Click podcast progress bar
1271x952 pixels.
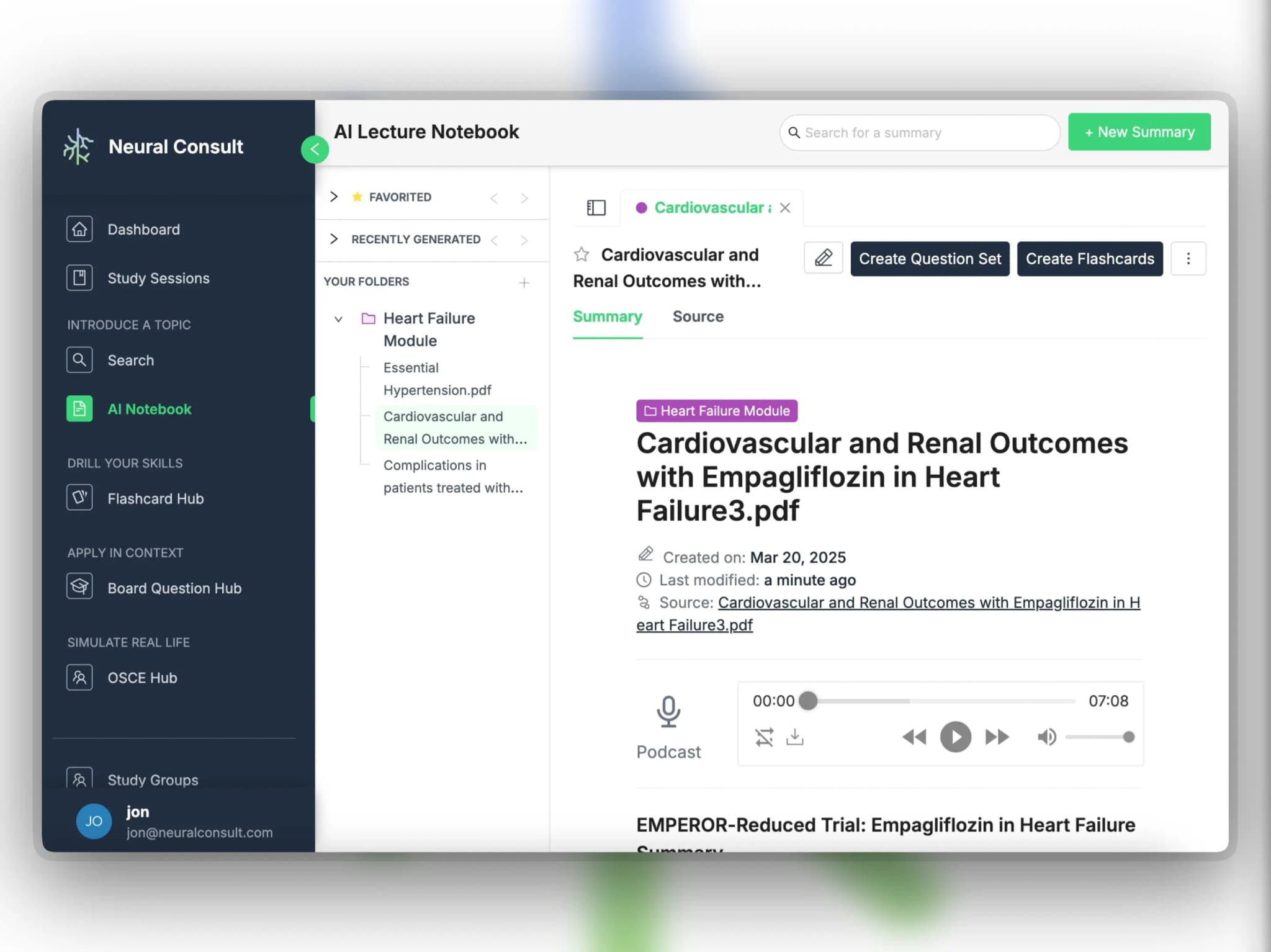coord(941,701)
